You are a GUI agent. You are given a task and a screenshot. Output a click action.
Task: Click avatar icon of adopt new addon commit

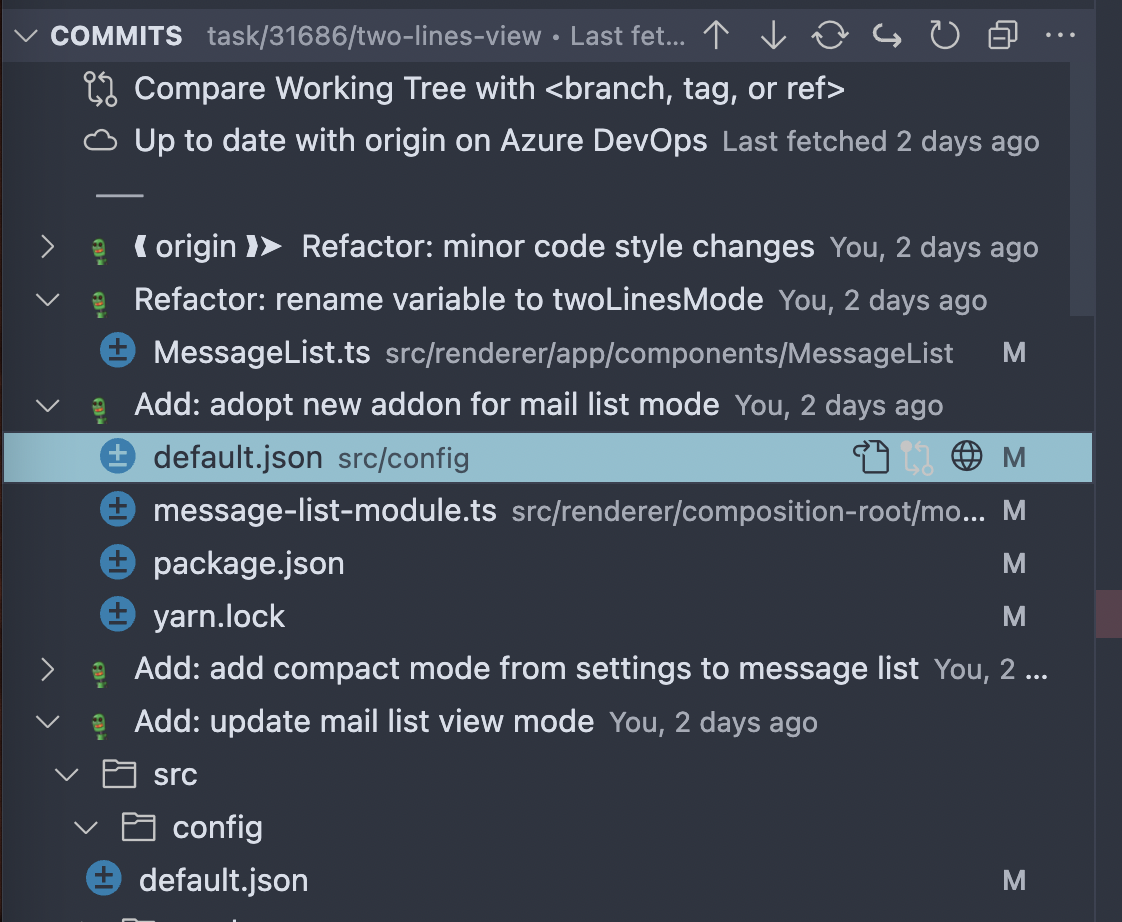point(99,409)
